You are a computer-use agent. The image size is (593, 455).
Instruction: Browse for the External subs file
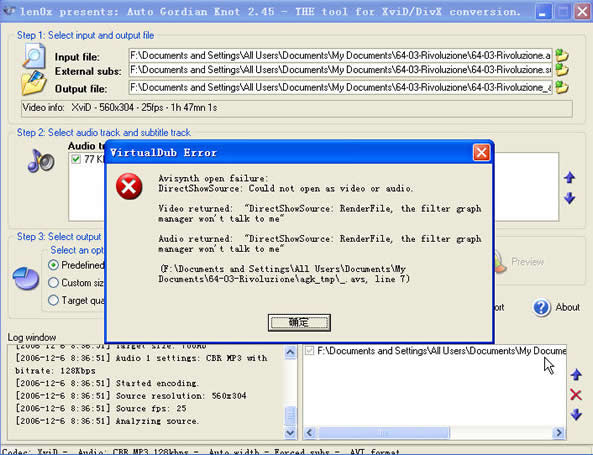coord(562,70)
